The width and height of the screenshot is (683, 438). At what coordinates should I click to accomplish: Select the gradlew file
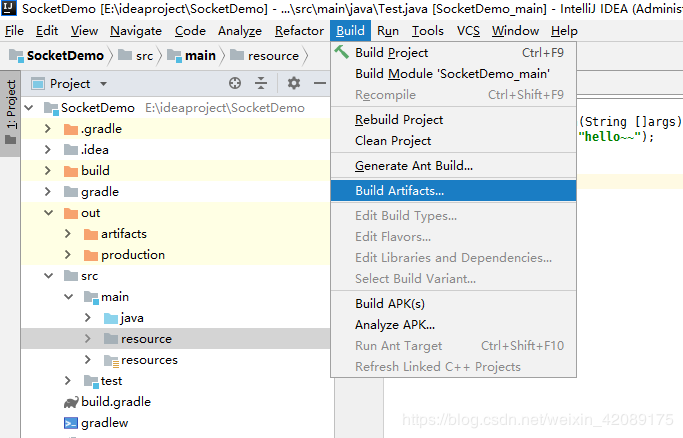tap(105, 423)
